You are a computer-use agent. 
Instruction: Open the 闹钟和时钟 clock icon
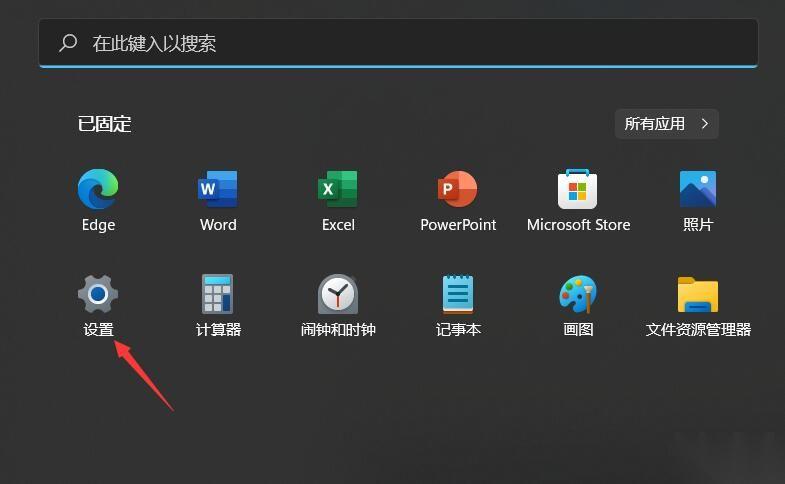point(338,294)
